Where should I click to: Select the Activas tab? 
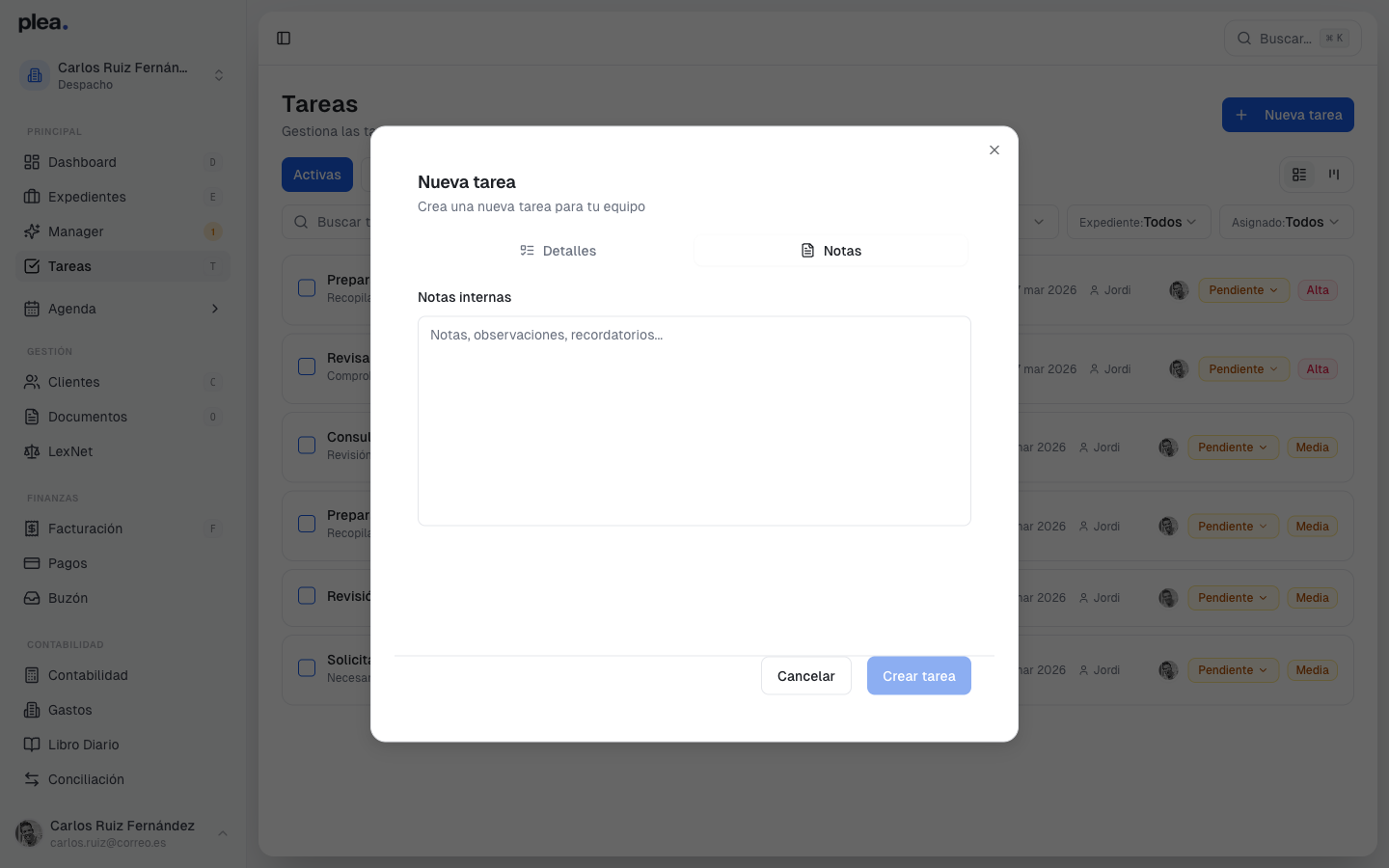(x=317, y=175)
